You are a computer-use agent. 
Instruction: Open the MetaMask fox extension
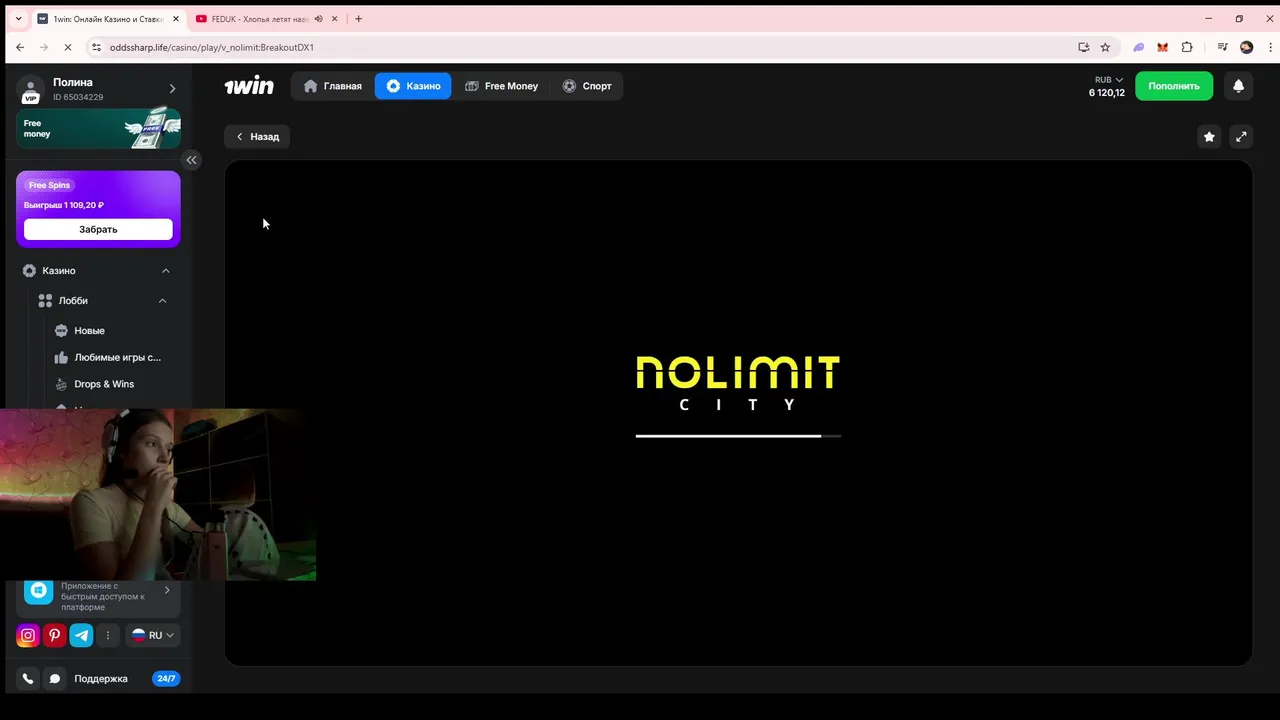1162,47
